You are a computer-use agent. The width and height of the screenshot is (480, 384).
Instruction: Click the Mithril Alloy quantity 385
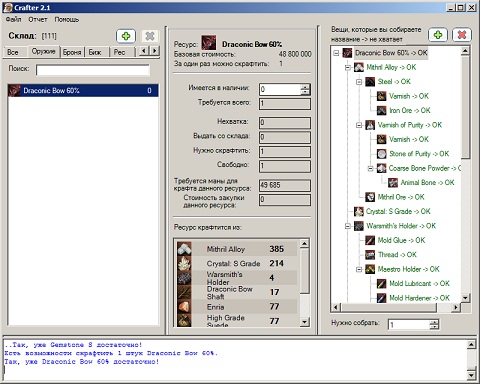pos(276,249)
